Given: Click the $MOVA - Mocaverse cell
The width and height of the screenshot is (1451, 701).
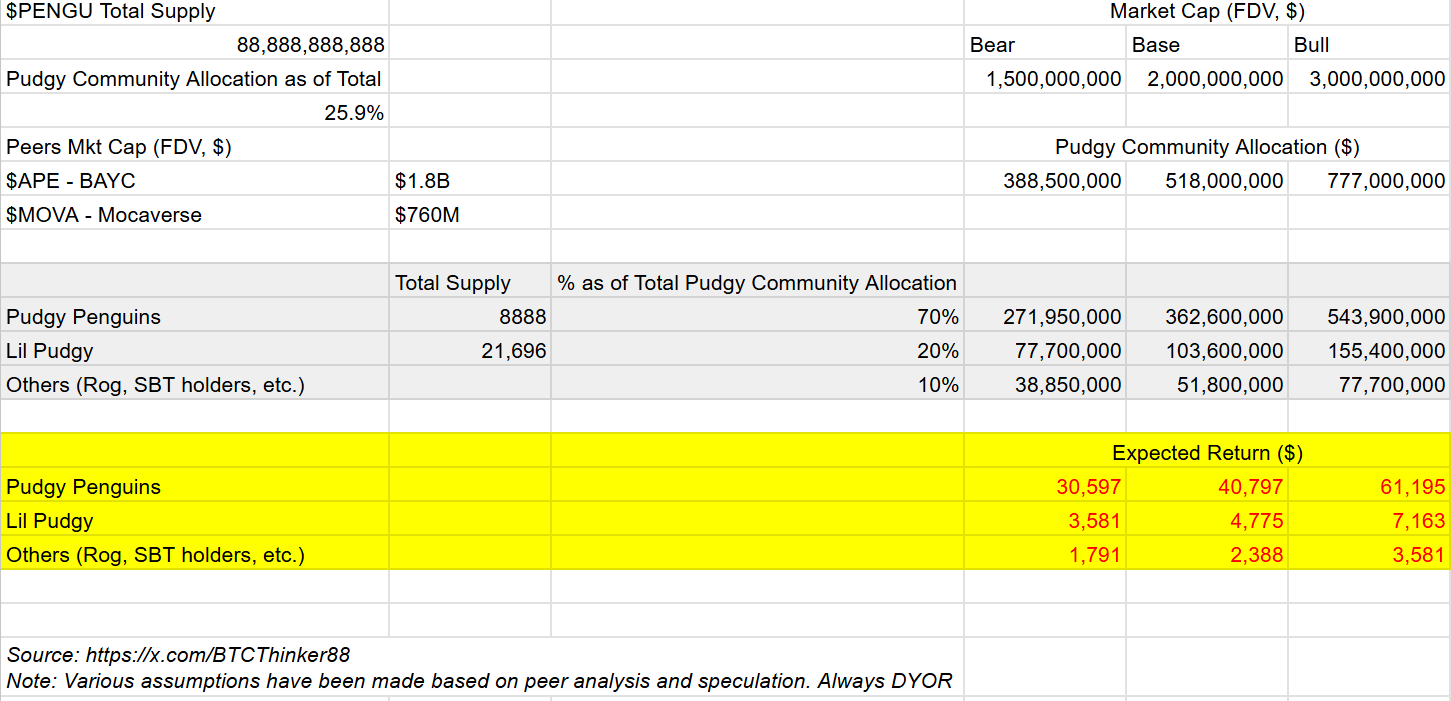Looking at the screenshot, I should (x=104, y=215).
